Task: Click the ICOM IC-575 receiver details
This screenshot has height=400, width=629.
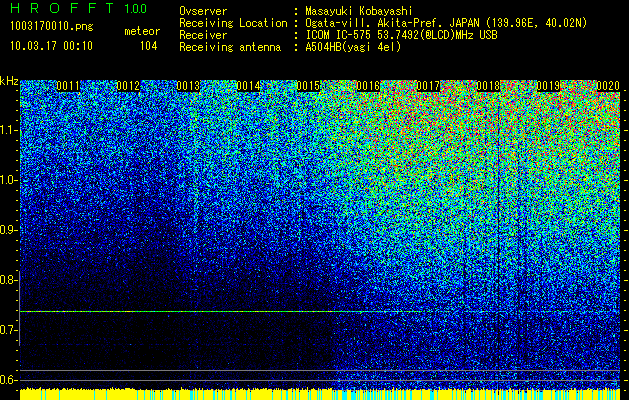Action: tap(401, 35)
